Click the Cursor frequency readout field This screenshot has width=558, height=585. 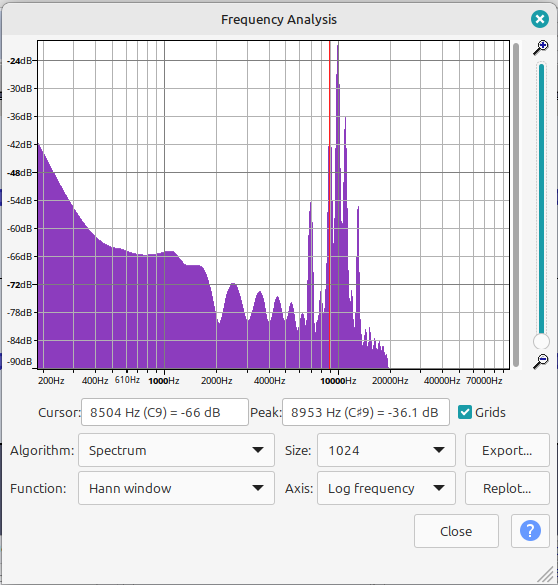[165, 412]
